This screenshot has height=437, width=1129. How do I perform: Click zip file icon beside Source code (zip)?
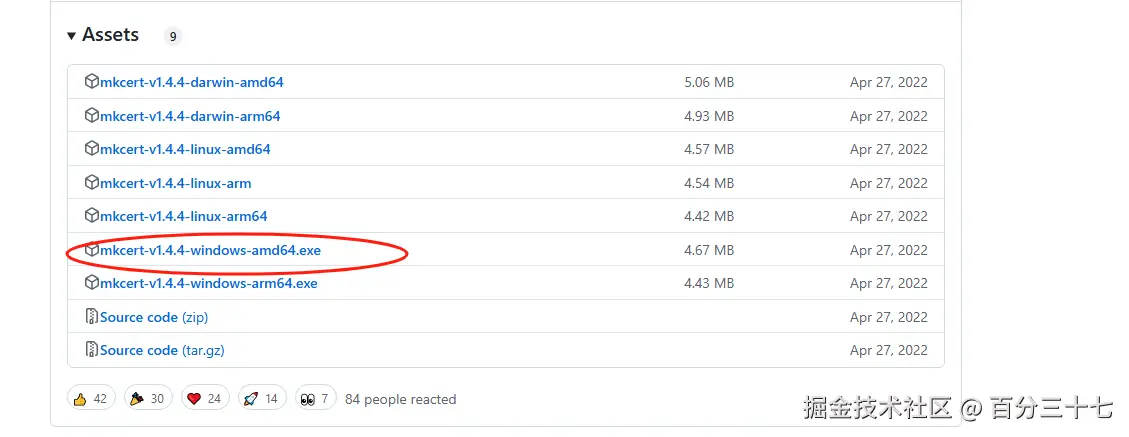(92, 317)
